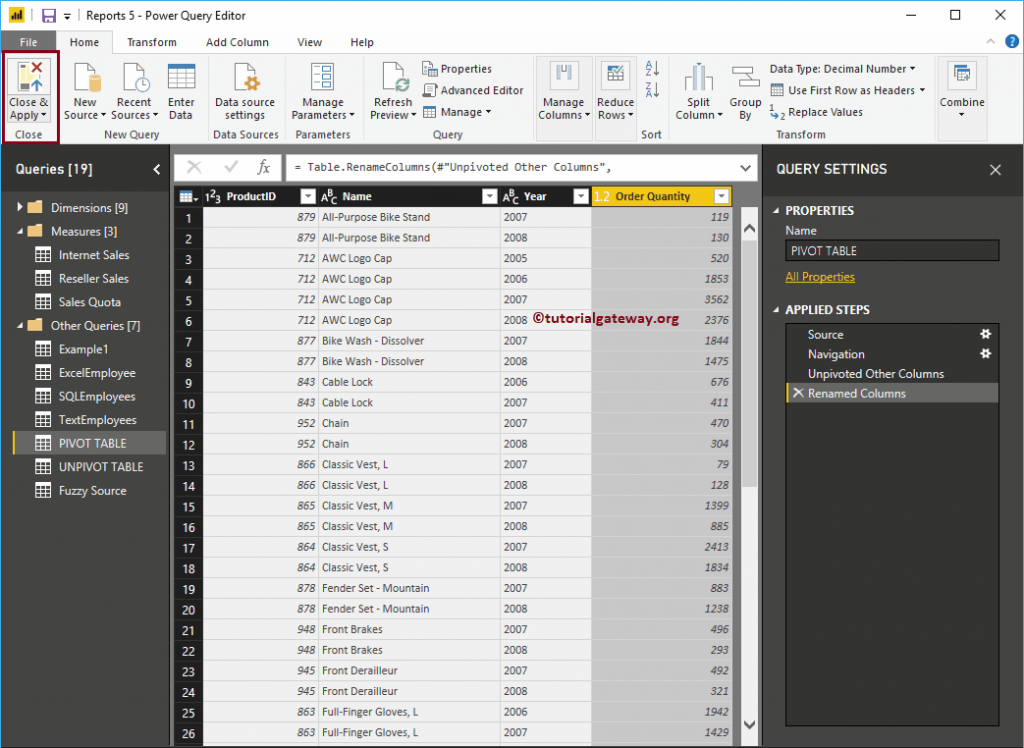Click the query Properties button
Image resolution: width=1024 pixels, height=748 pixels.
click(x=457, y=69)
